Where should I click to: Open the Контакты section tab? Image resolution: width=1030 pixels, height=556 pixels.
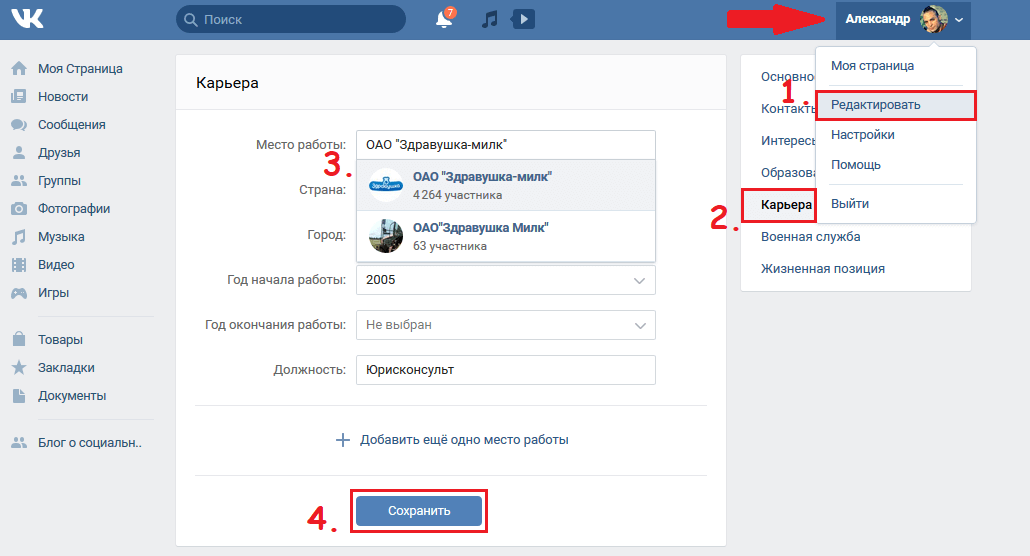pyautogui.click(x=788, y=108)
